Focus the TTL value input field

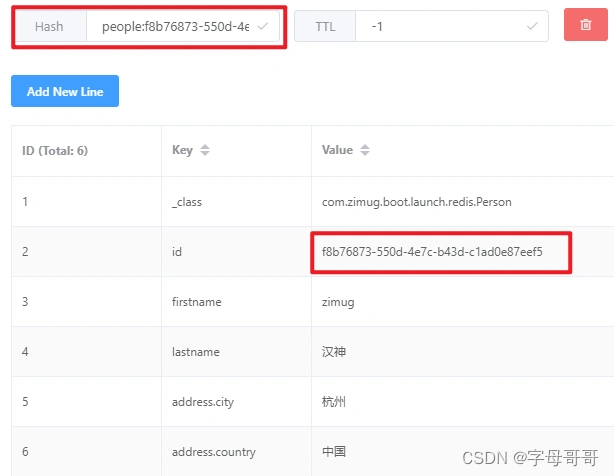(440, 27)
